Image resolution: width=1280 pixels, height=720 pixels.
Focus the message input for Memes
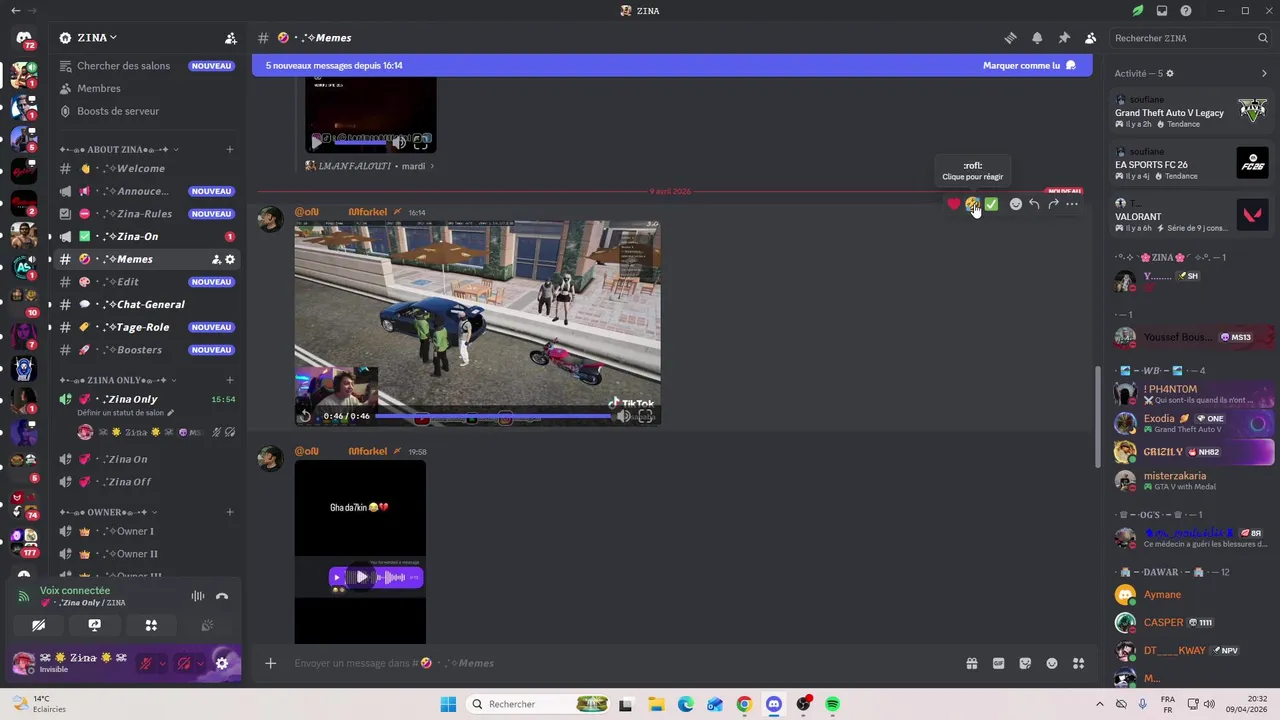pyautogui.click(x=620, y=663)
